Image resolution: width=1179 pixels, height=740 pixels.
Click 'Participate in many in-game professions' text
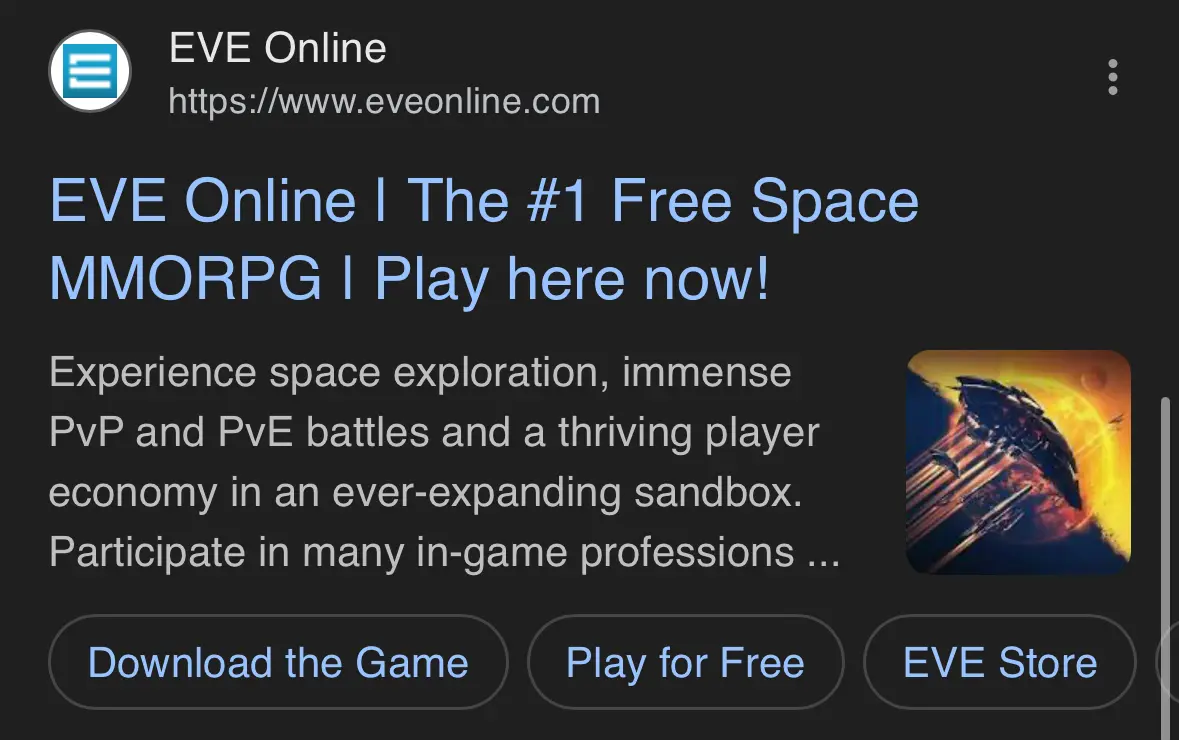pos(422,553)
